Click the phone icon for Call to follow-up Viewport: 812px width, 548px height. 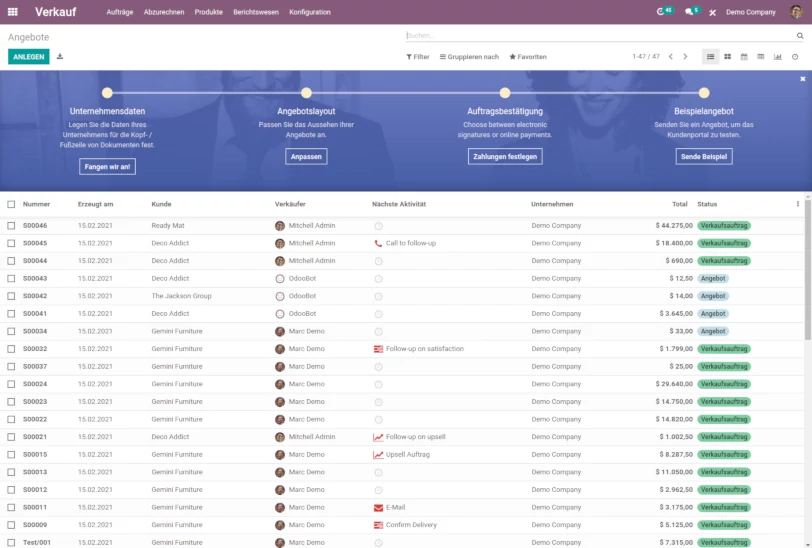378,243
